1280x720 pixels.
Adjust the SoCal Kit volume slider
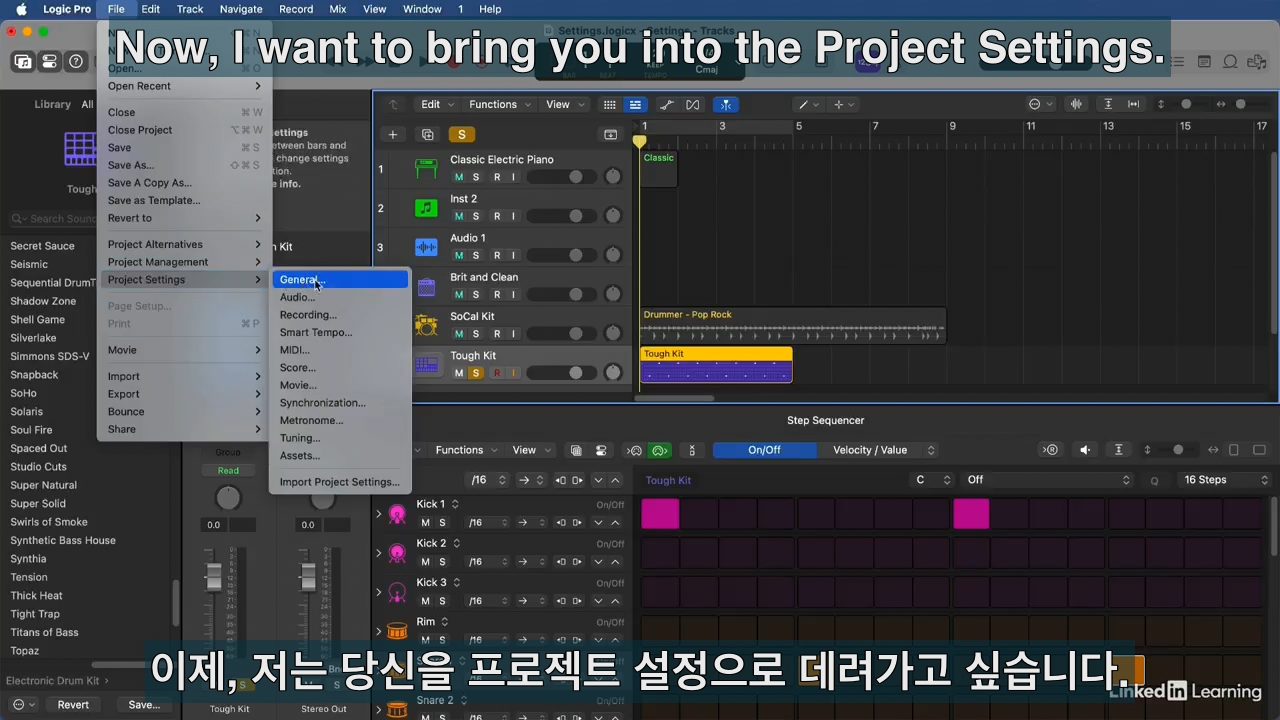click(x=560, y=334)
